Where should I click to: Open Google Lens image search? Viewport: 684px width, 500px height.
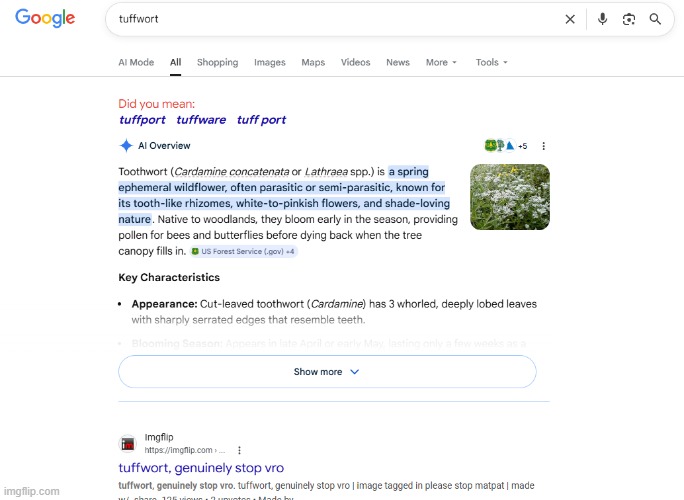click(x=629, y=19)
